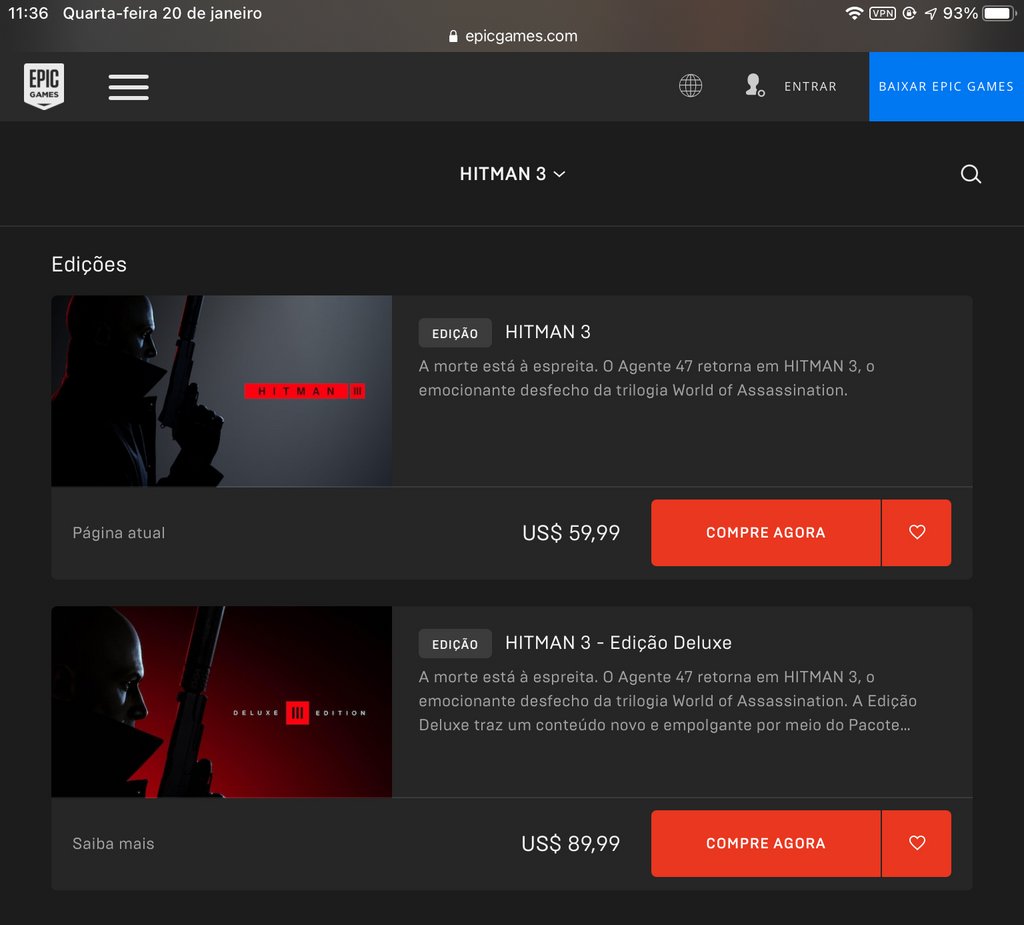
Task: Click COMPRE AGORA for US$ 59,99 edition
Action: pos(765,532)
